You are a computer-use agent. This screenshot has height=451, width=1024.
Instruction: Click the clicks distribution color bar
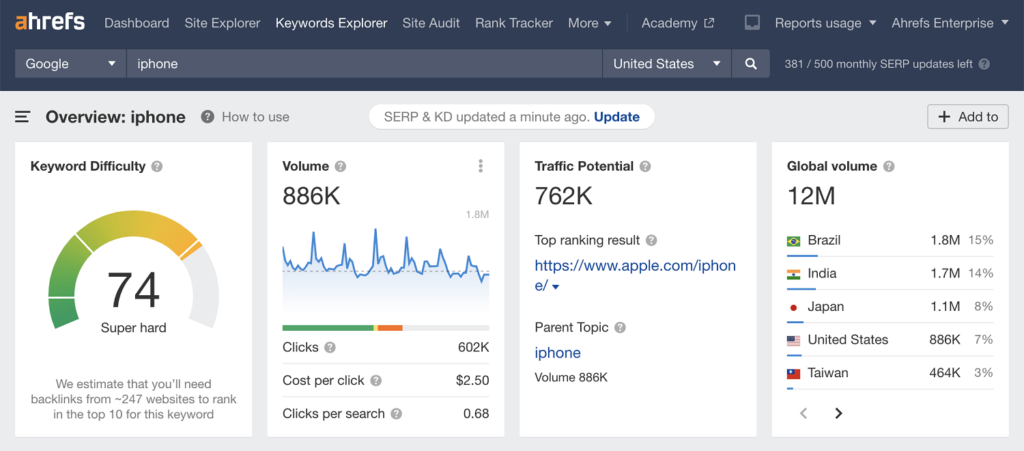coord(385,328)
